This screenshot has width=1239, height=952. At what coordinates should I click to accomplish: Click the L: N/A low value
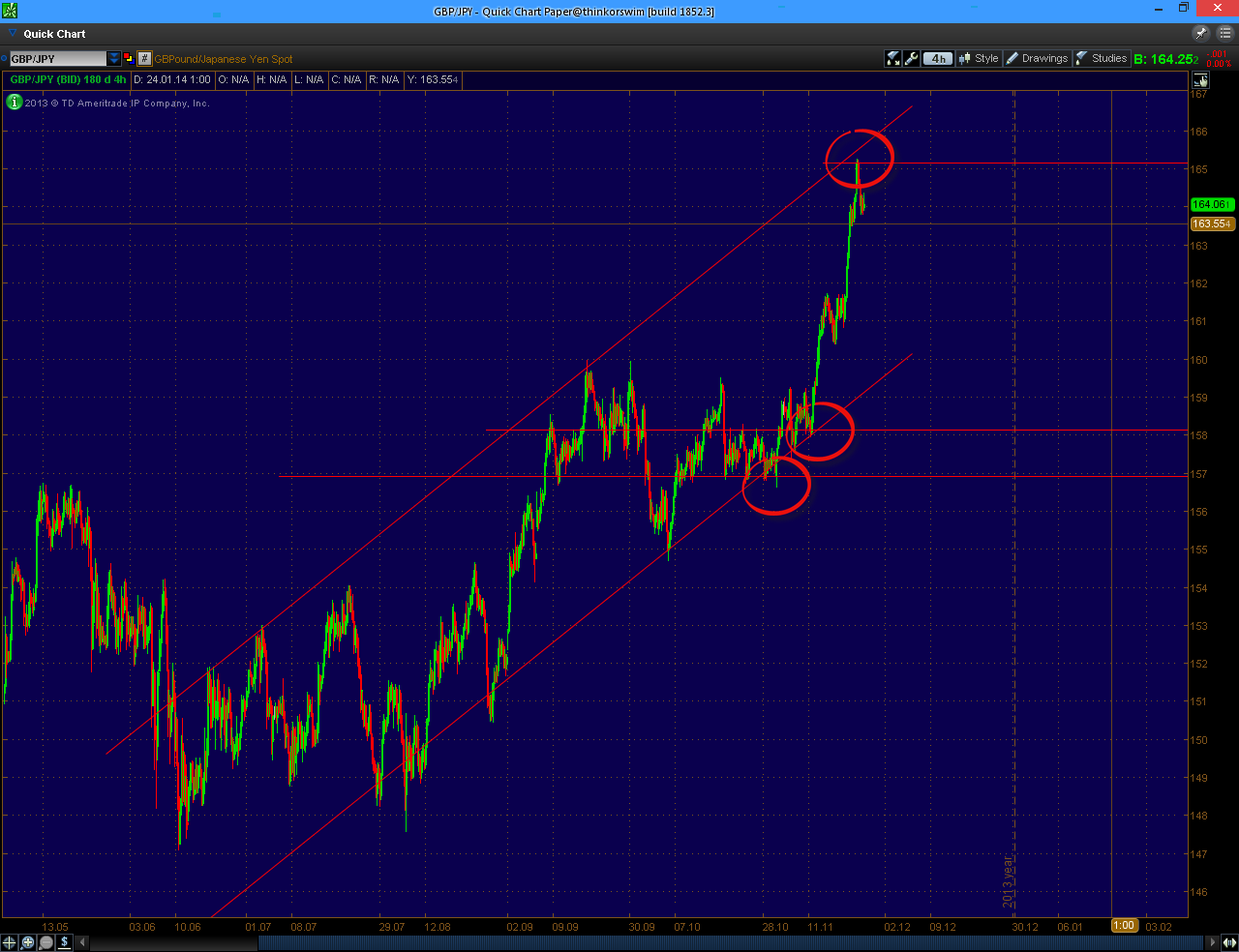pos(309,80)
